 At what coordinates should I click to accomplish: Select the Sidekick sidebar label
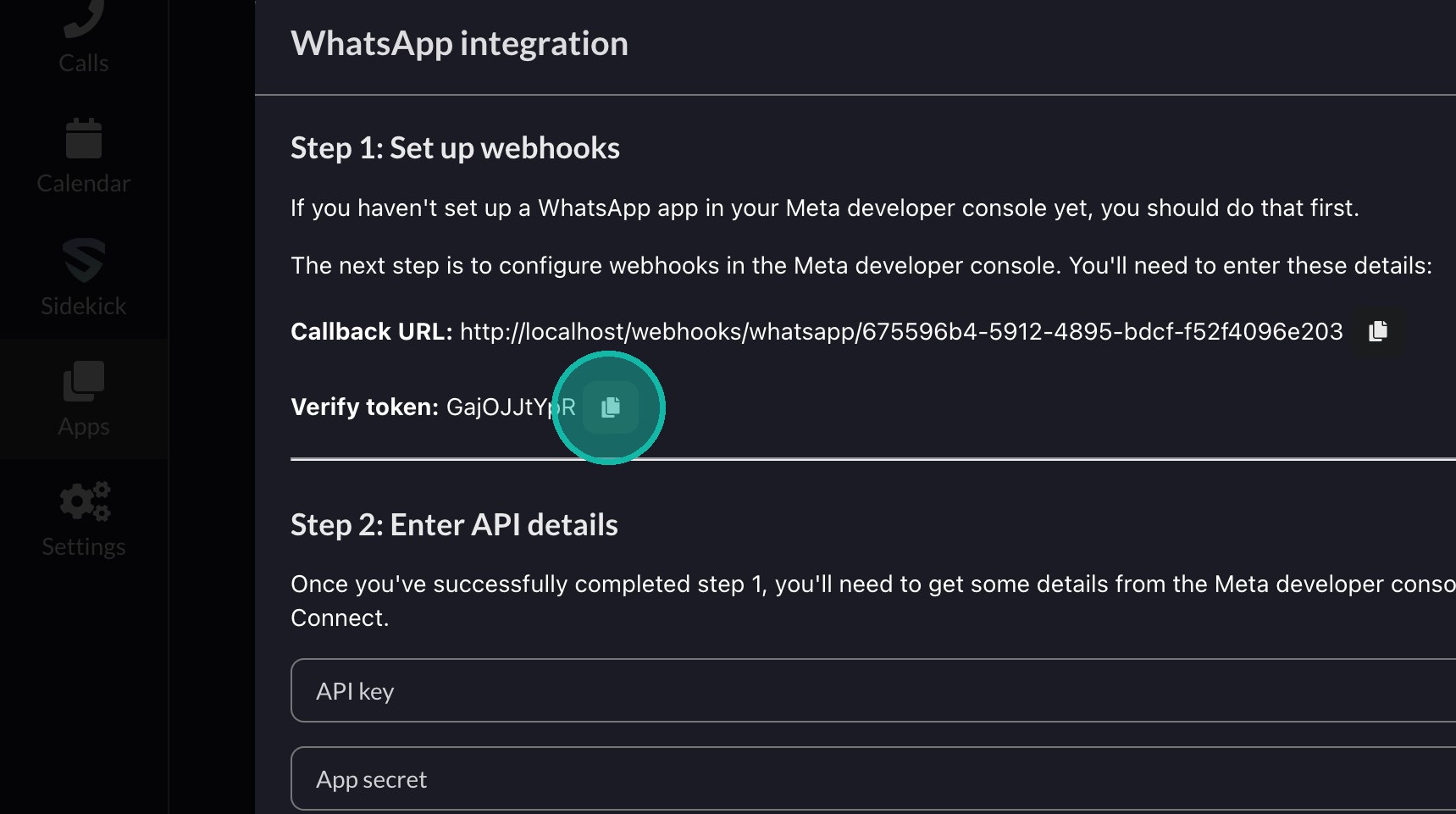[83, 307]
